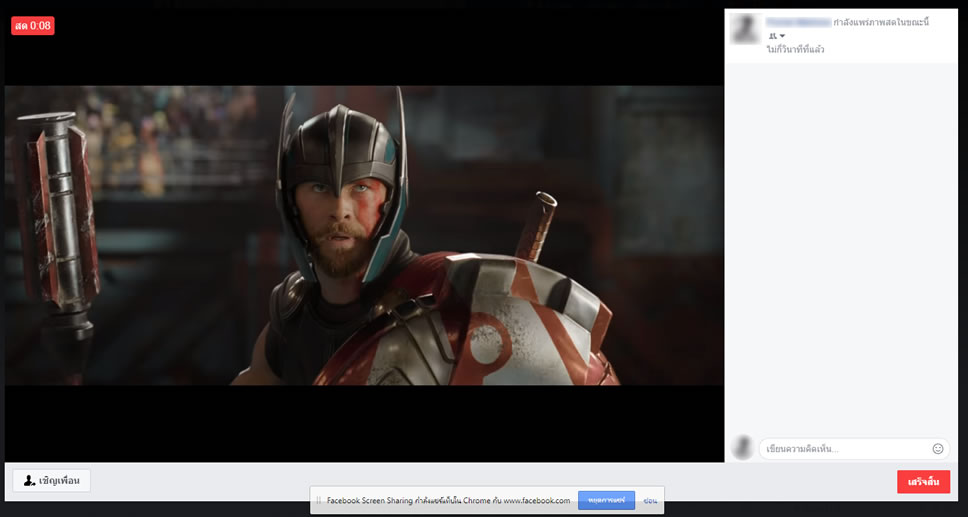968x517 pixels.
Task: Click the blue stop sharing button
Action: click(x=606, y=500)
